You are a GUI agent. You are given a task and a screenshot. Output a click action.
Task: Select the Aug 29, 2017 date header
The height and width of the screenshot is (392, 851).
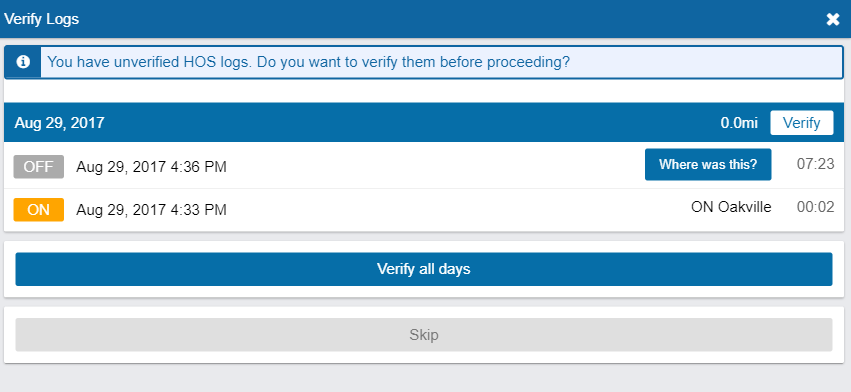59,123
